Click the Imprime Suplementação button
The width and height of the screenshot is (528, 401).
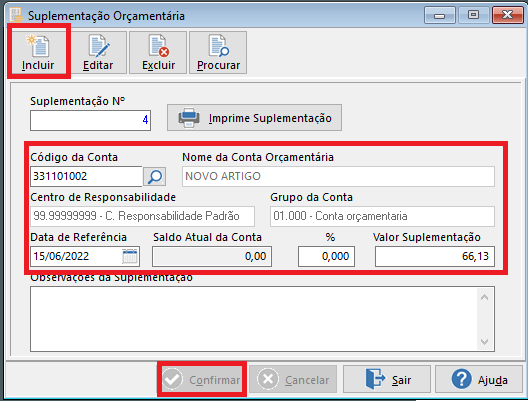(254, 118)
